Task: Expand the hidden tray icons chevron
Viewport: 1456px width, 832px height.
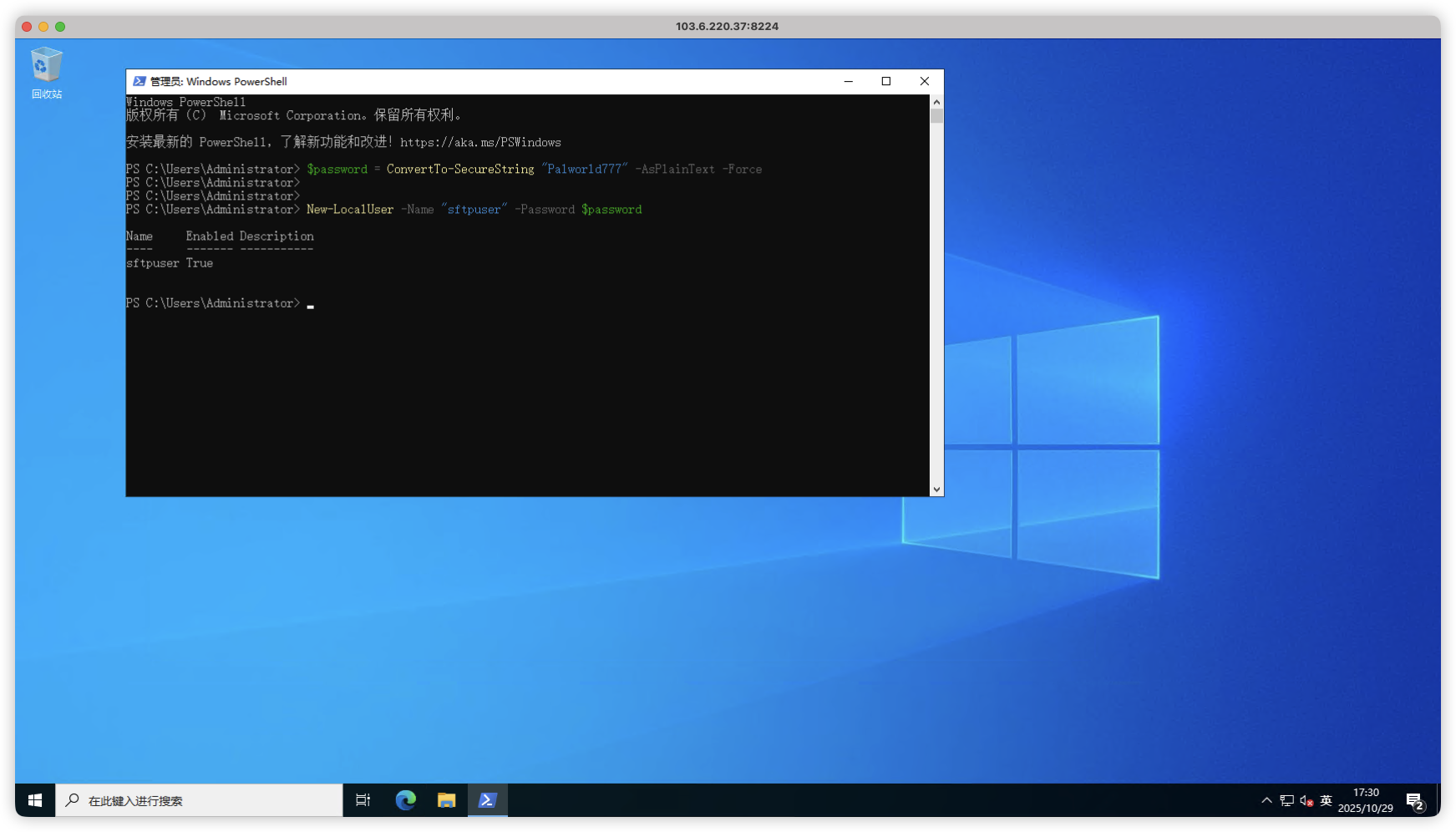Action: (x=1266, y=800)
